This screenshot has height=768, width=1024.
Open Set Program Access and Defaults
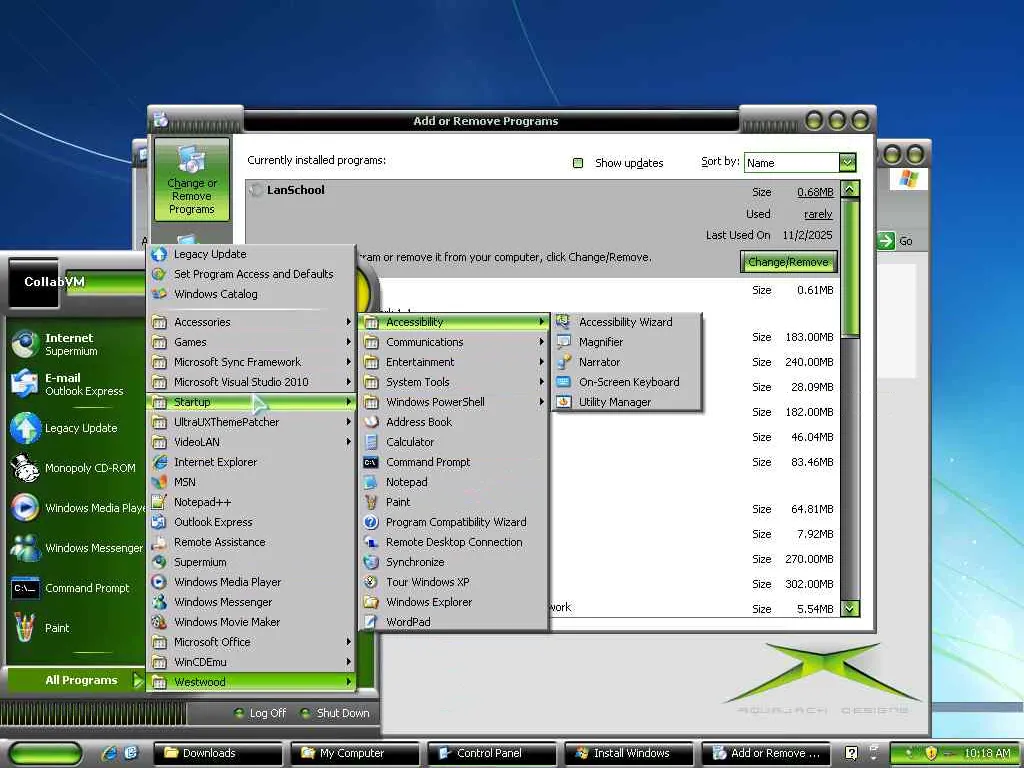point(251,274)
